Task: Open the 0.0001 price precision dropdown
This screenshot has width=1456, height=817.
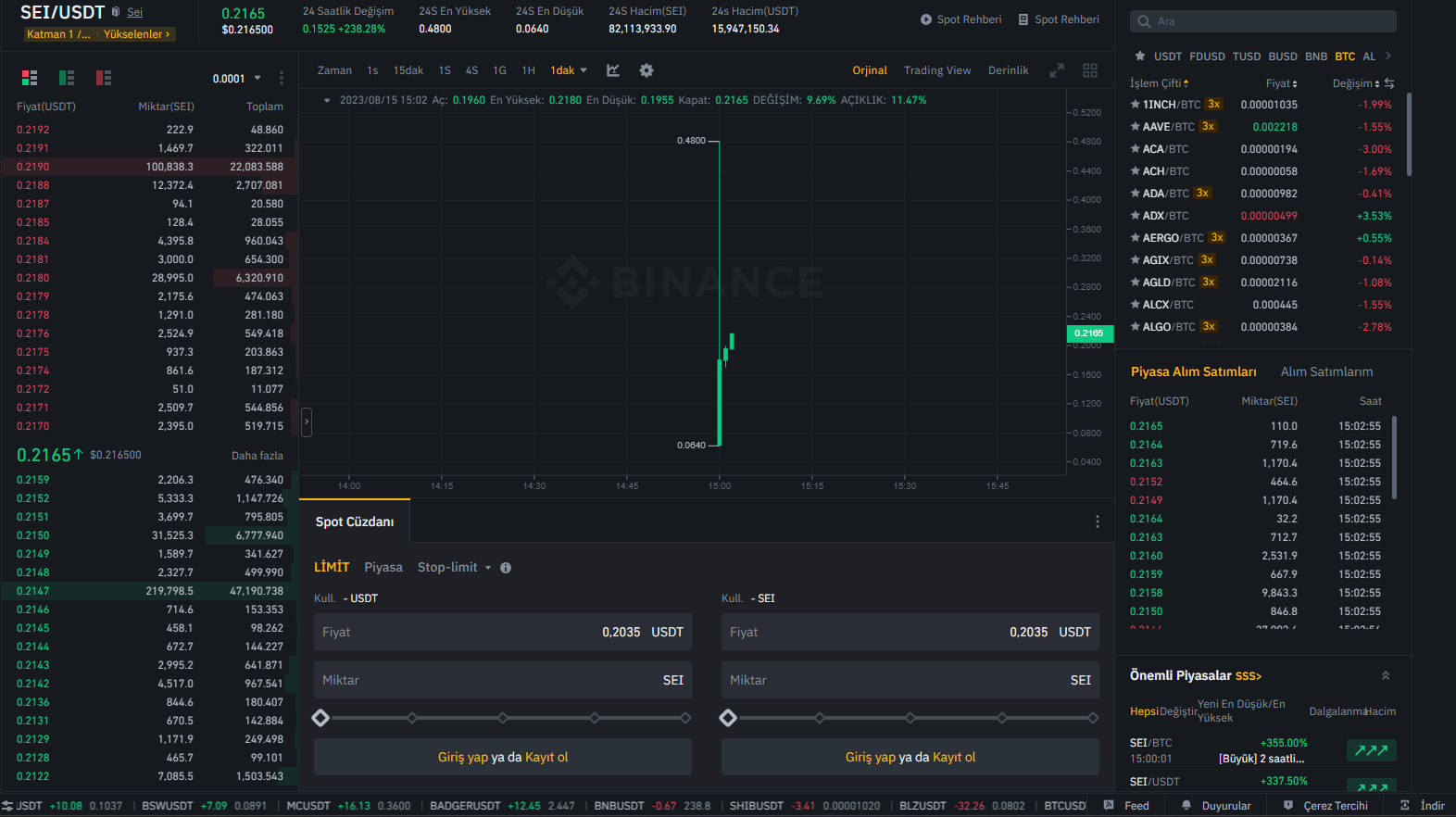Action: (x=237, y=79)
